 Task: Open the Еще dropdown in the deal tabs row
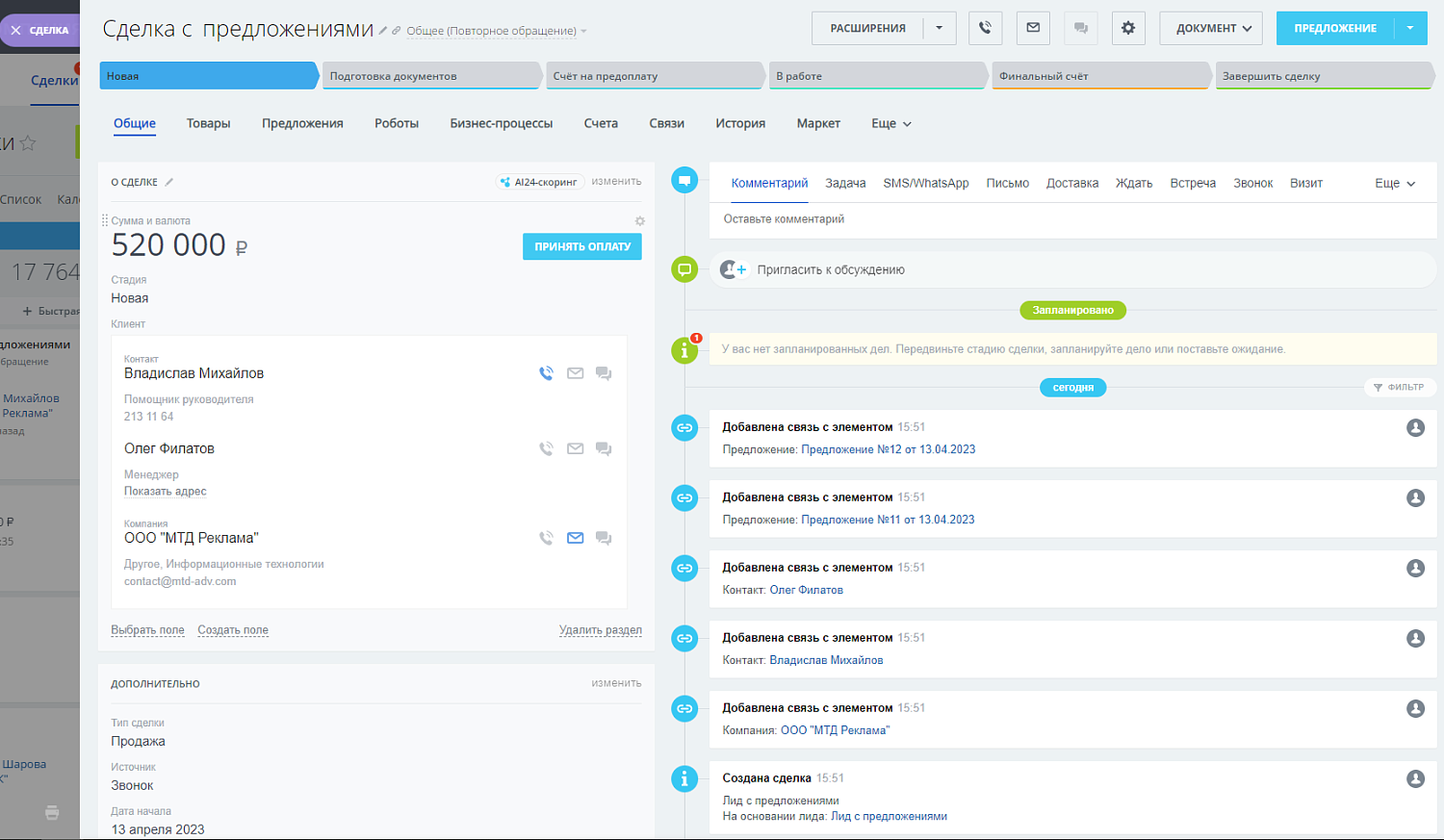pos(890,123)
